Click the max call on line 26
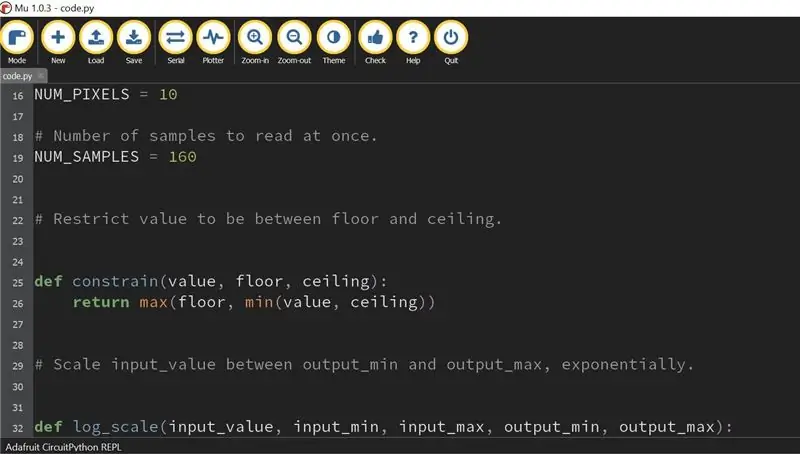This screenshot has width=800, height=454. coord(154,302)
